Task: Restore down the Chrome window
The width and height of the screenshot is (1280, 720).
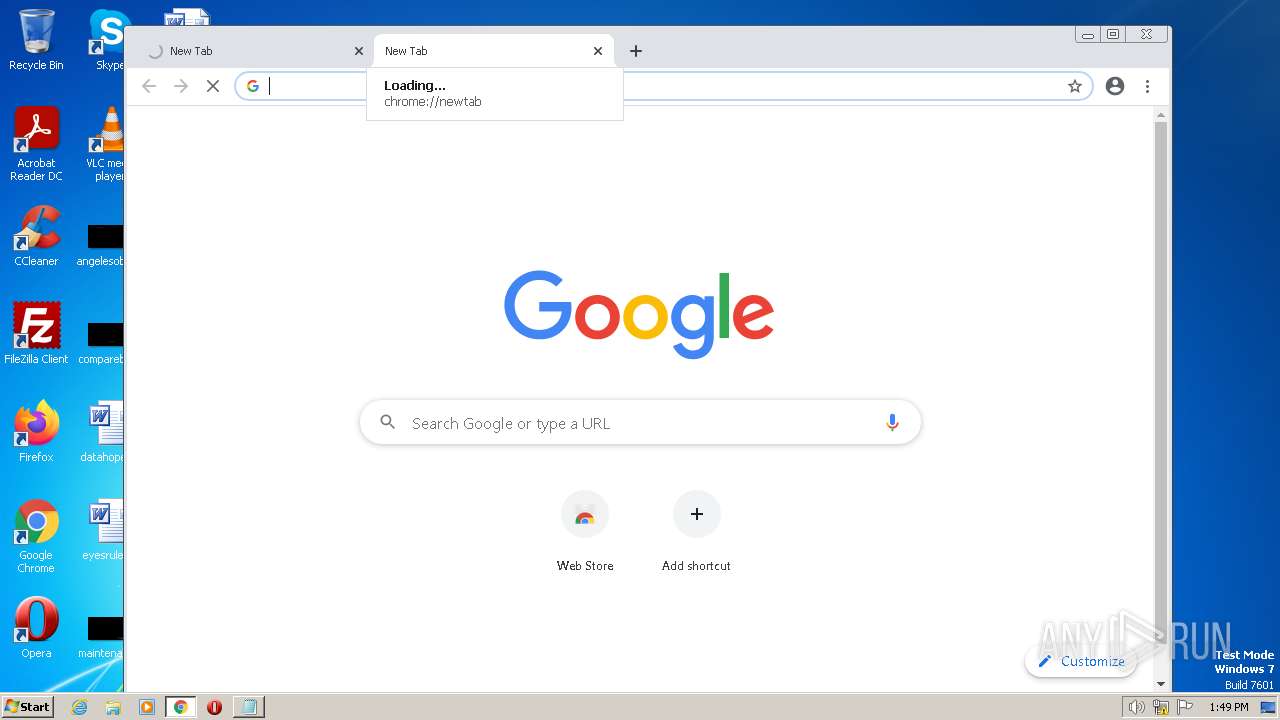Action: tap(1113, 34)
